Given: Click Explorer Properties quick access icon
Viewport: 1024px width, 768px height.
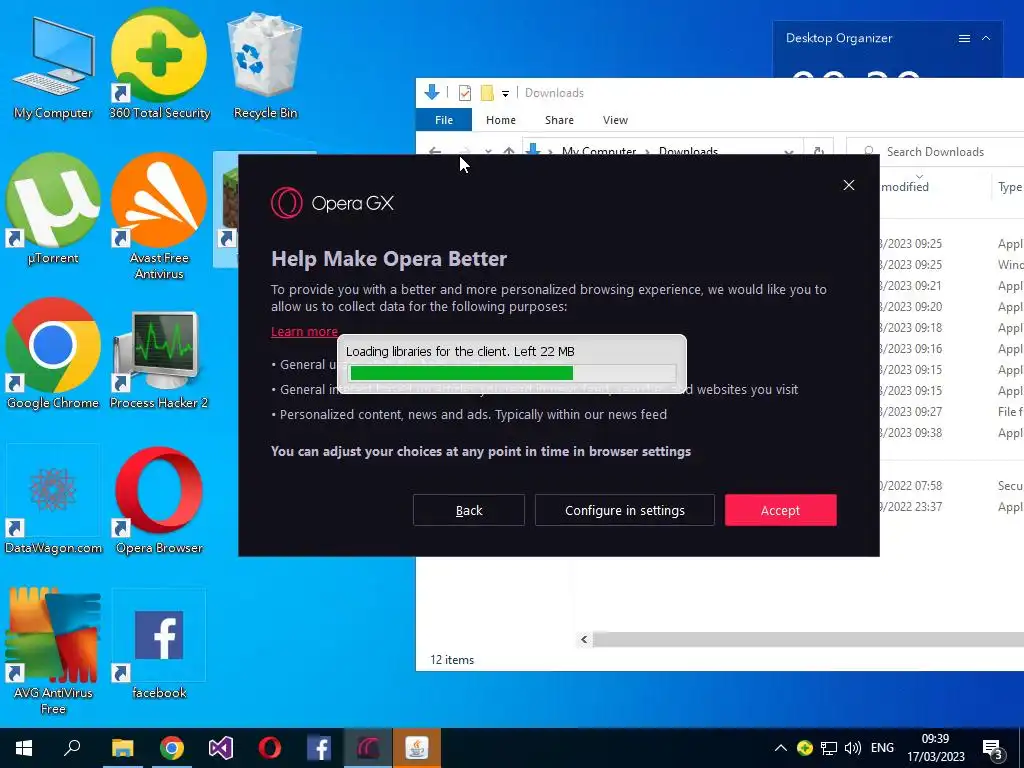Looking at the screenshot, I should click(x=465, y=93).
